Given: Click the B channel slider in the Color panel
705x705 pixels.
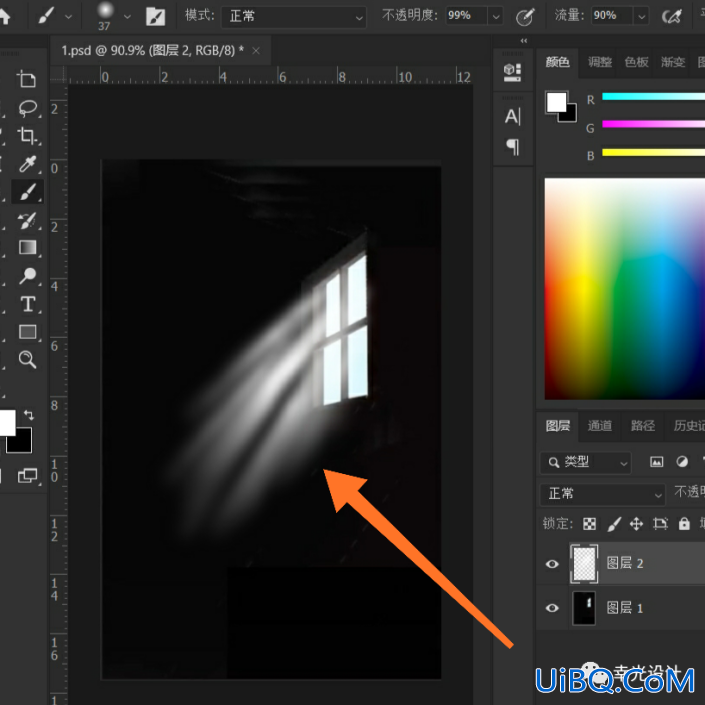Looking at the screenshot, I should (x=653, y=152).
